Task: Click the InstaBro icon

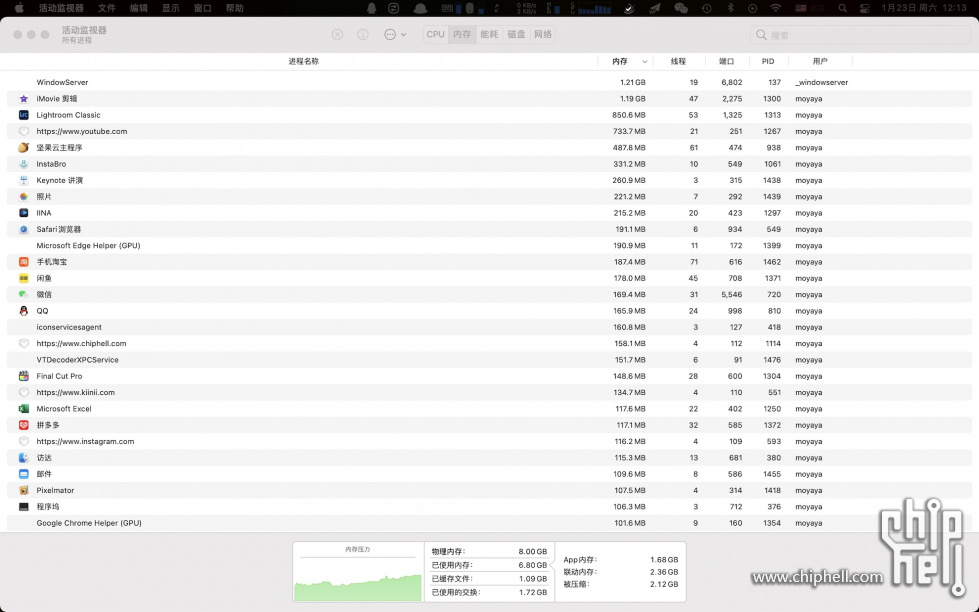Action: click(24, 164)
